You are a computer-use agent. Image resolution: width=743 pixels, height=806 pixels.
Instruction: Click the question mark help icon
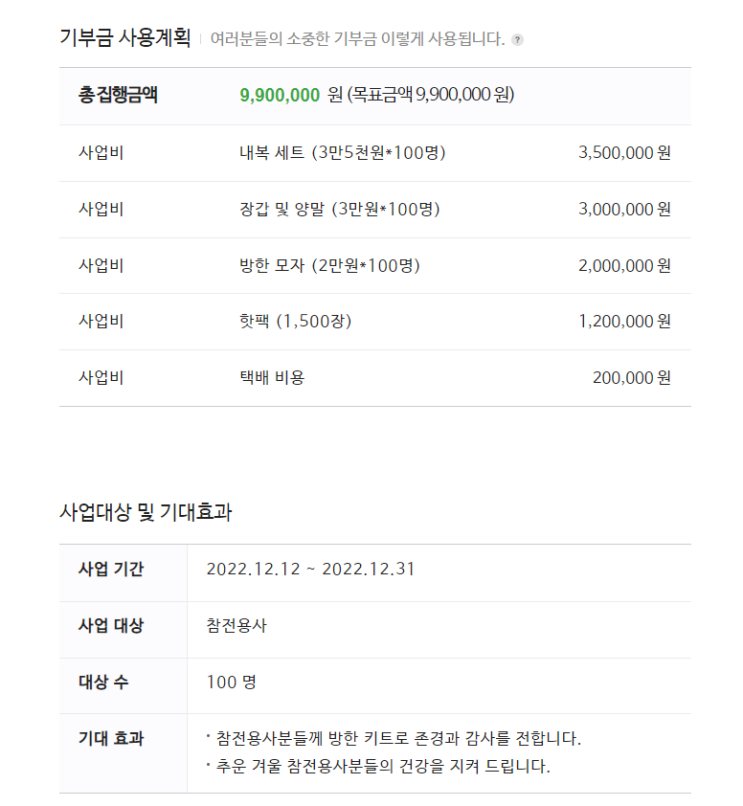(x=517, y=40)
